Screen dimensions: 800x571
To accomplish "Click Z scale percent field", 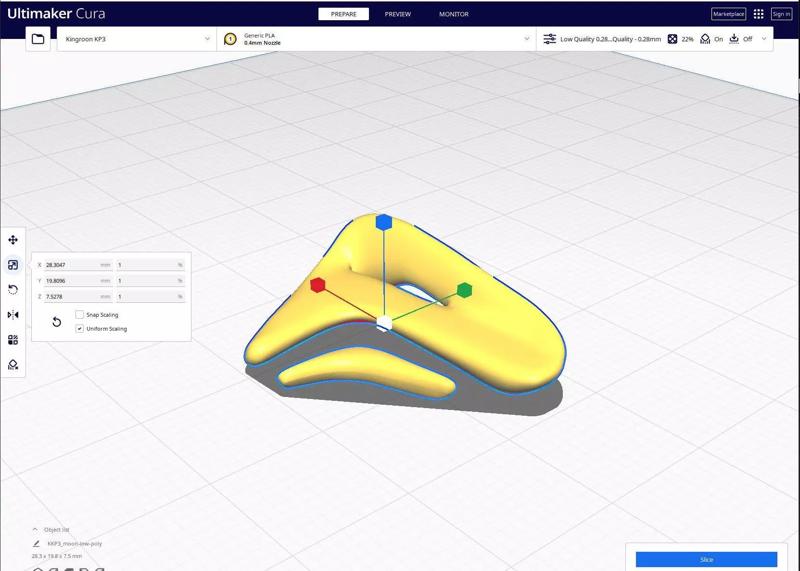I will point(151,296).
